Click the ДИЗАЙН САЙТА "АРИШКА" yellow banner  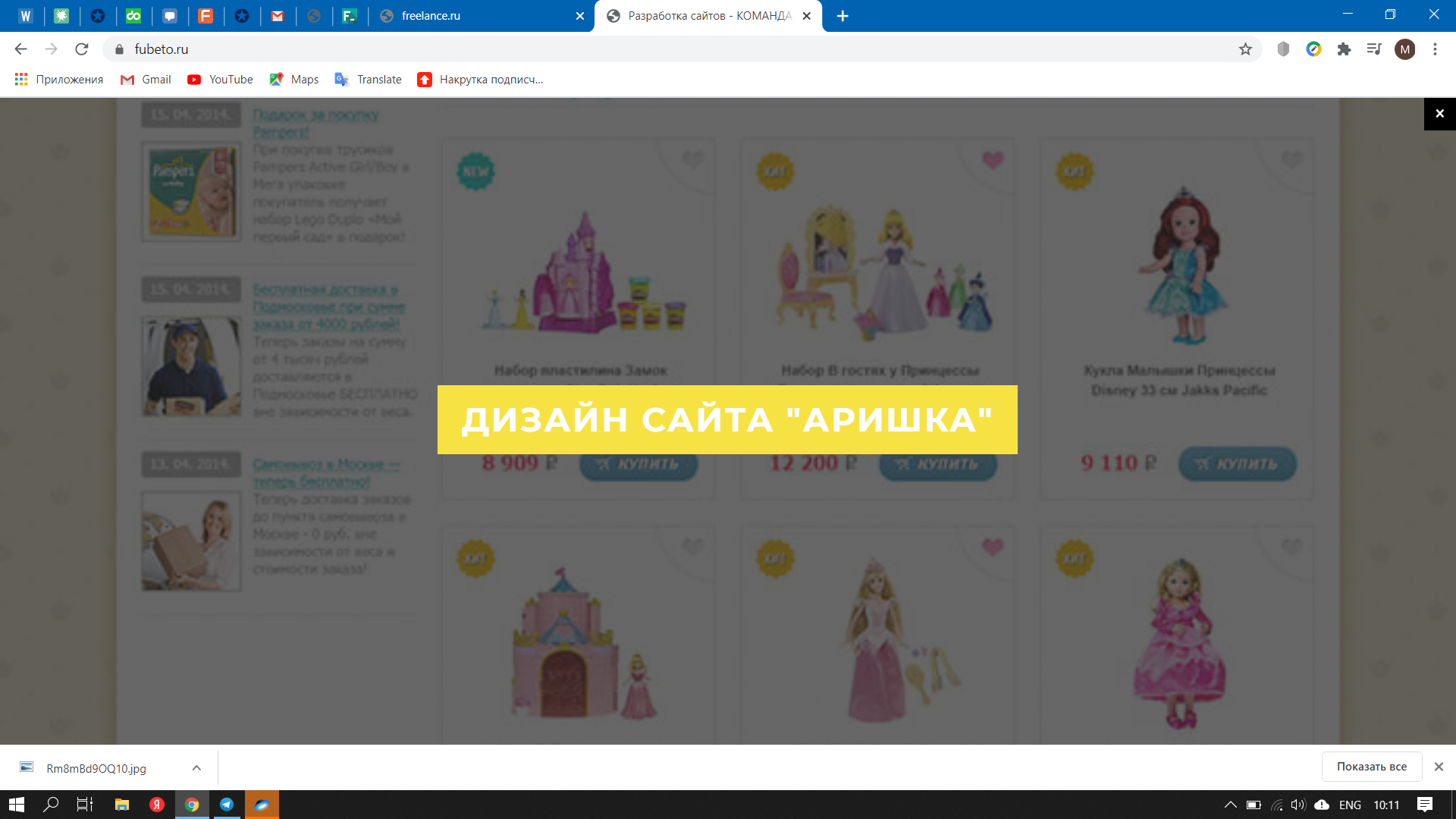pos(727,419)
